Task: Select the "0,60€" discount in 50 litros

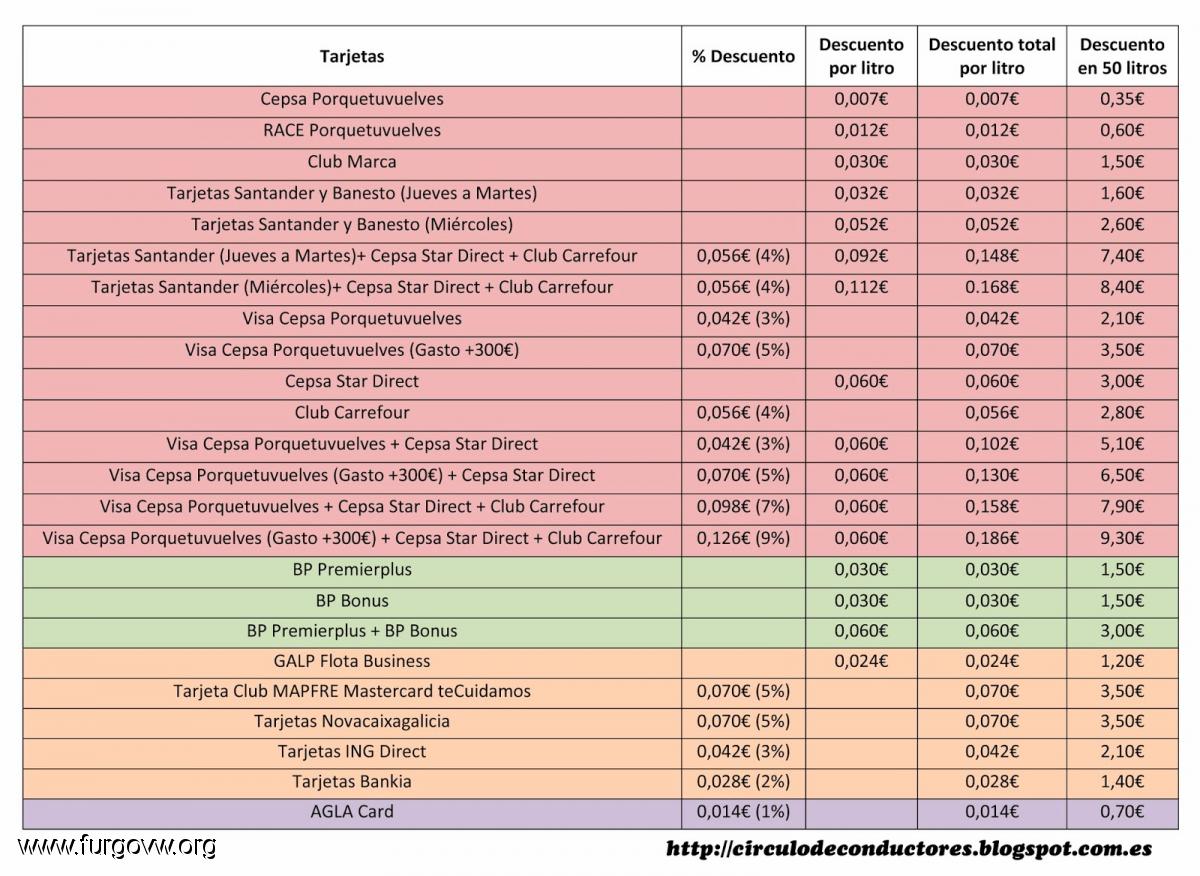Action: point(1122,130)
